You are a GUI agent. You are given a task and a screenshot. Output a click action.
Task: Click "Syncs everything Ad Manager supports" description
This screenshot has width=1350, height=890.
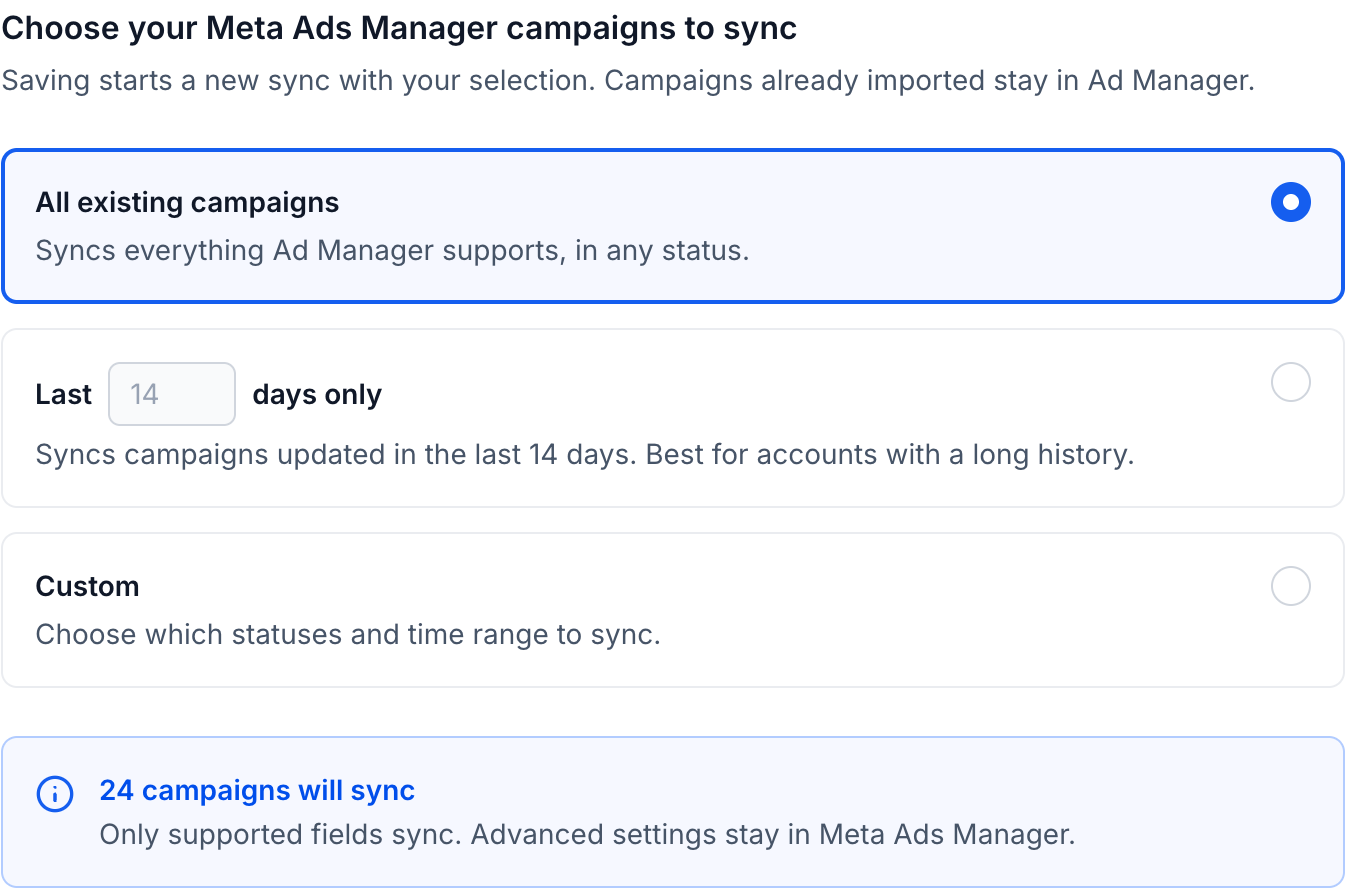click(x=392, y=250)
